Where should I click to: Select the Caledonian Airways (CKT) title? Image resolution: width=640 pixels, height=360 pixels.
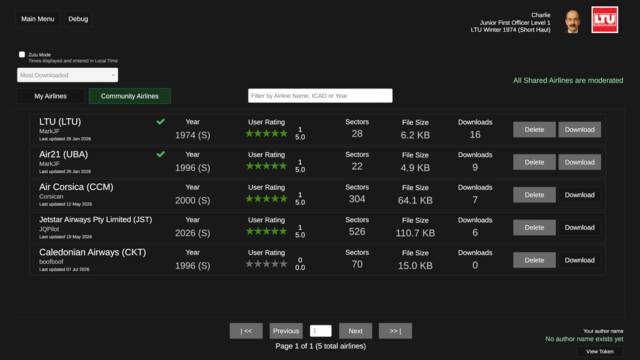(x=92, y=252)
